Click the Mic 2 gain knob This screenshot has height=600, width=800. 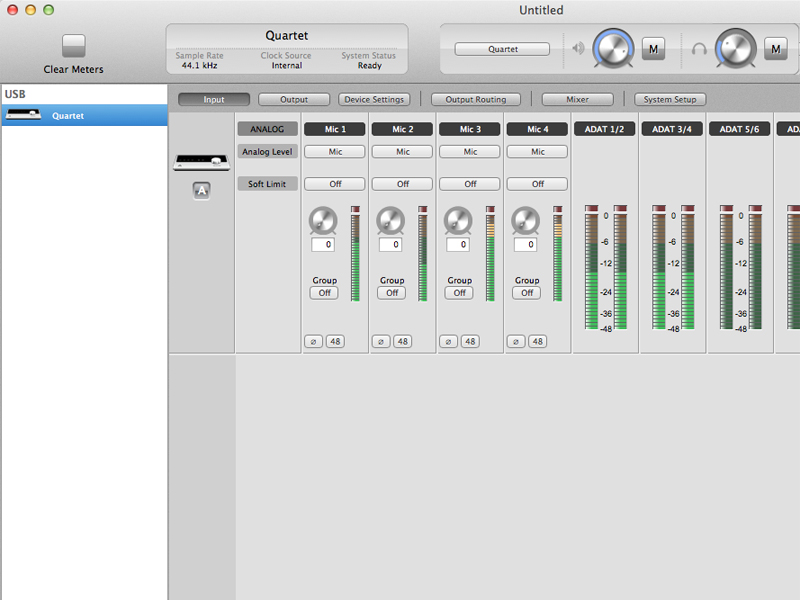coord(390,221)
